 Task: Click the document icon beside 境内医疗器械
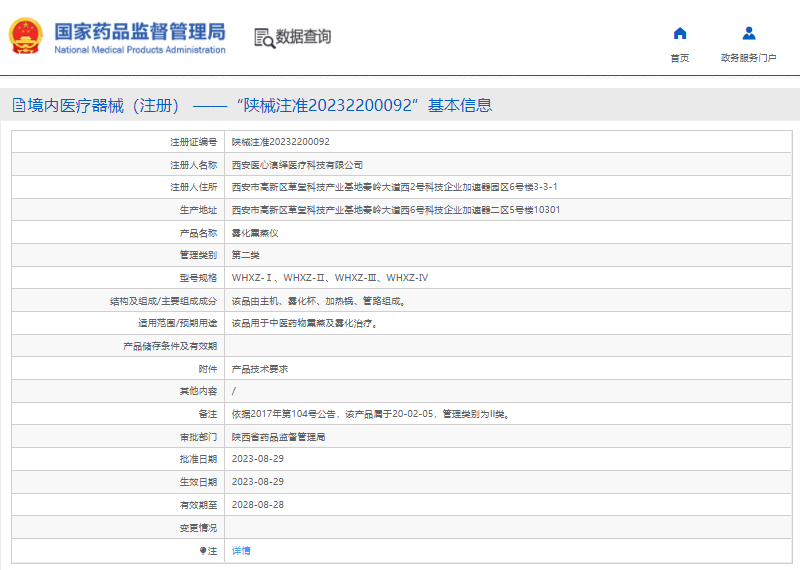(19, 106)
